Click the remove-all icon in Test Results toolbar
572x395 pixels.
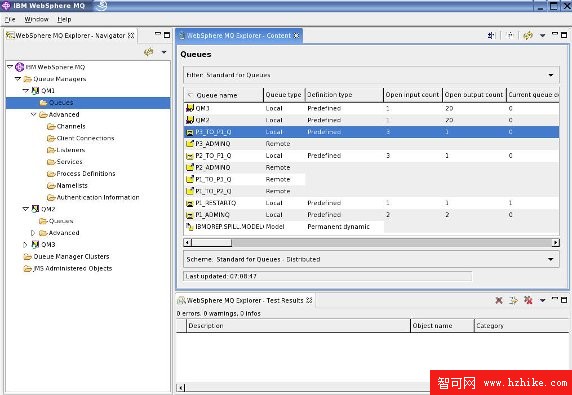528,300
